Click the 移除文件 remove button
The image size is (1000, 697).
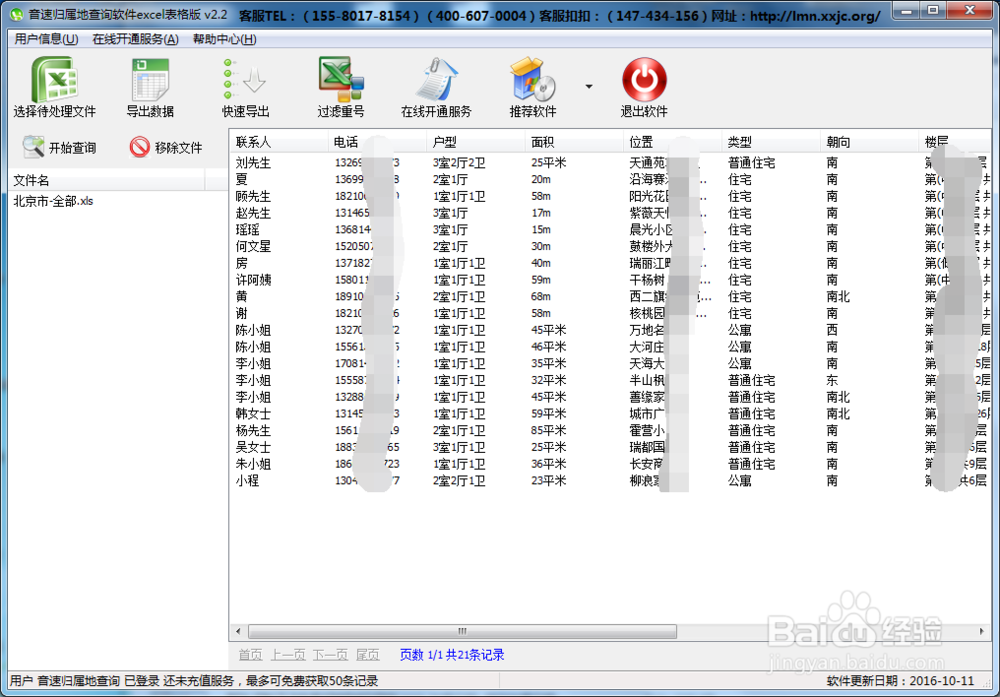[166, 147]
